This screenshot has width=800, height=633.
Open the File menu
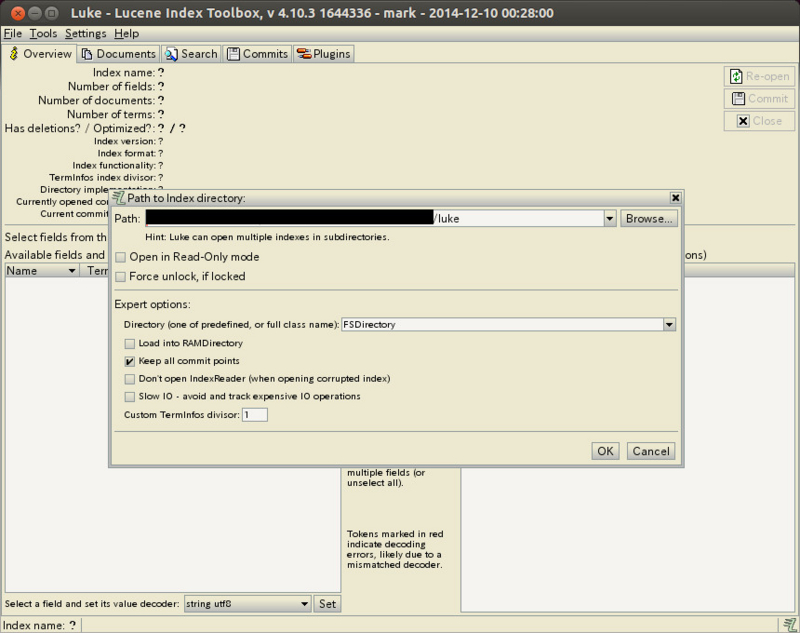pyautogui.click(x=13, y=34)
